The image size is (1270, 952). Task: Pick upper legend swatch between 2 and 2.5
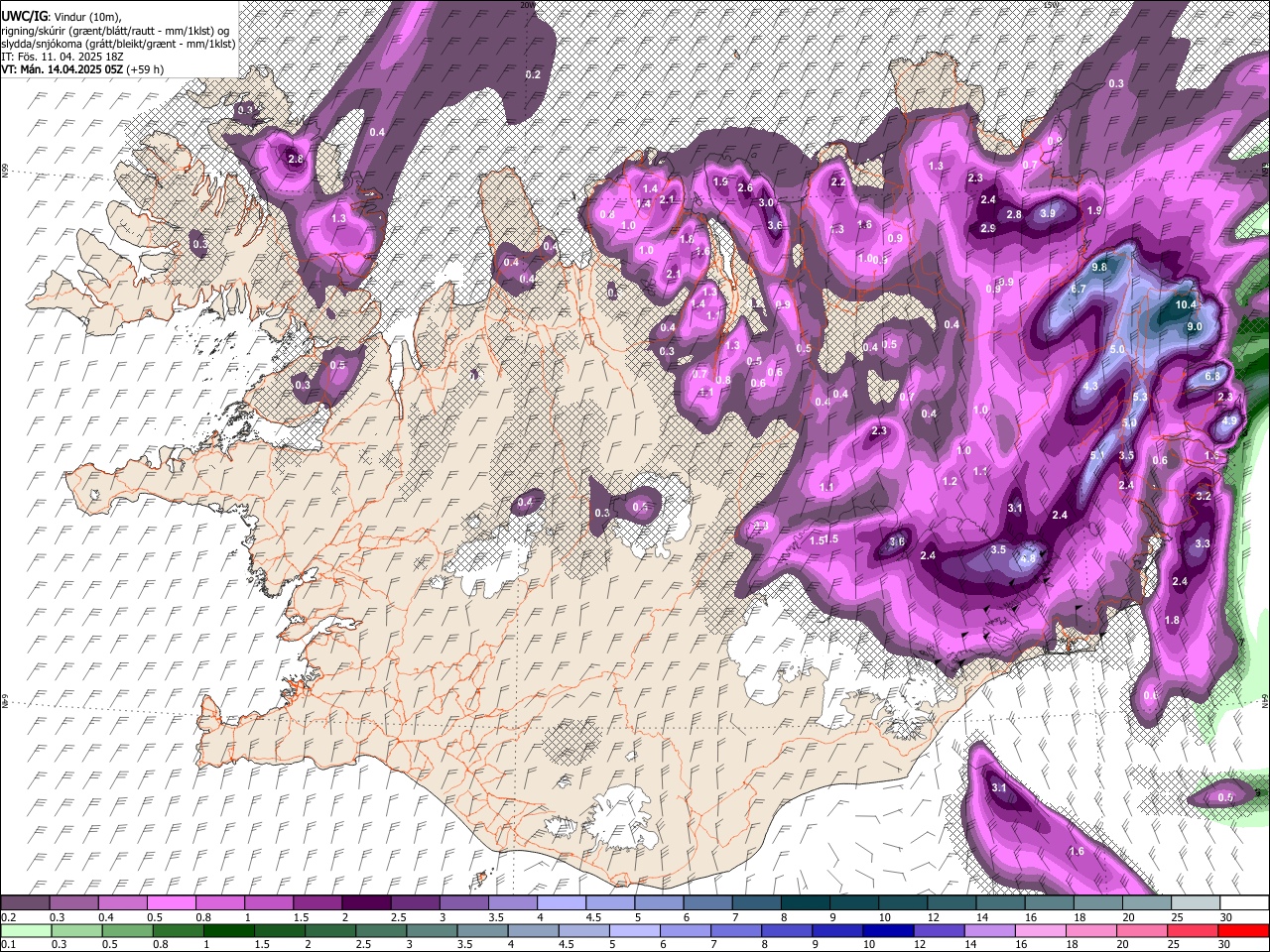[x=366, y=902]
